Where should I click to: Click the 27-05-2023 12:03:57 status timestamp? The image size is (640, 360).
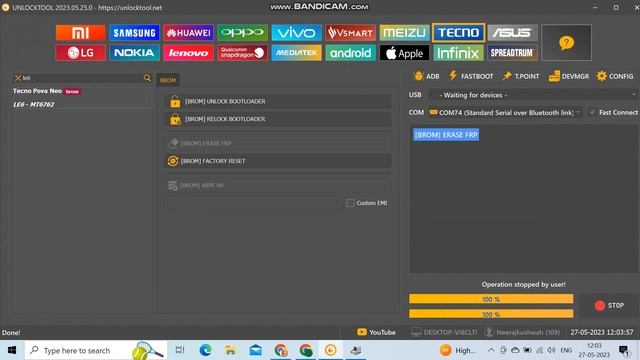click(x=602, y=332)
